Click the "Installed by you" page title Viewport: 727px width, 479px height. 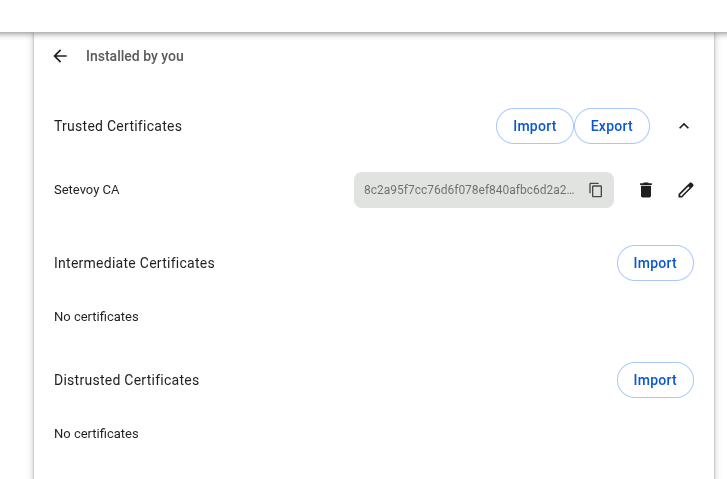tap(135, 57)
